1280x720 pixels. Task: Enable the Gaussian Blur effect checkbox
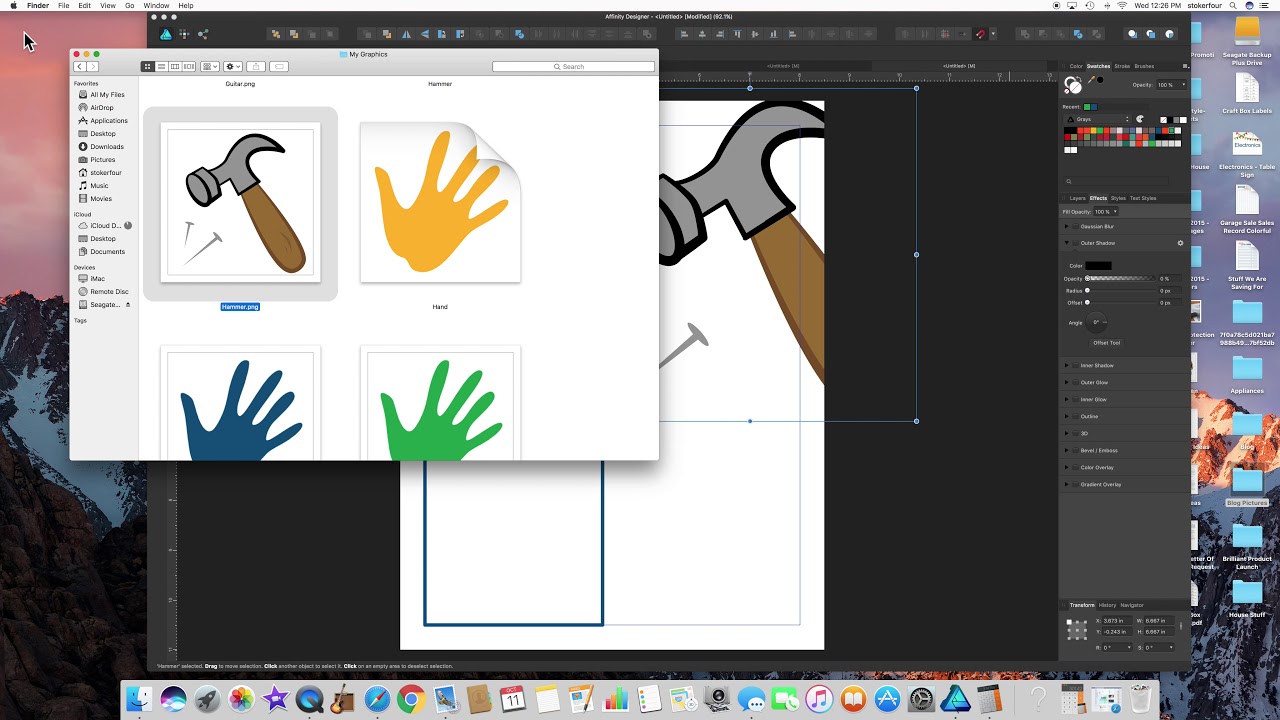(1075, 227)
